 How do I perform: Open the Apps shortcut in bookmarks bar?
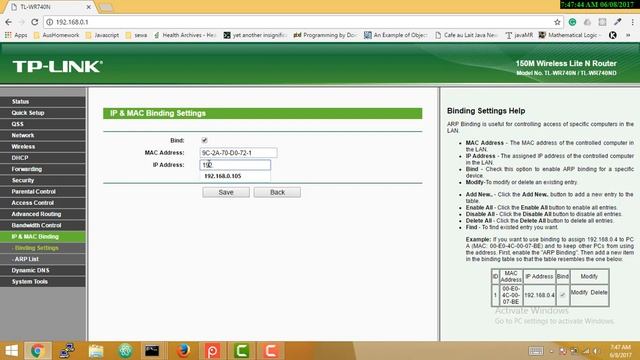(16, 36)
